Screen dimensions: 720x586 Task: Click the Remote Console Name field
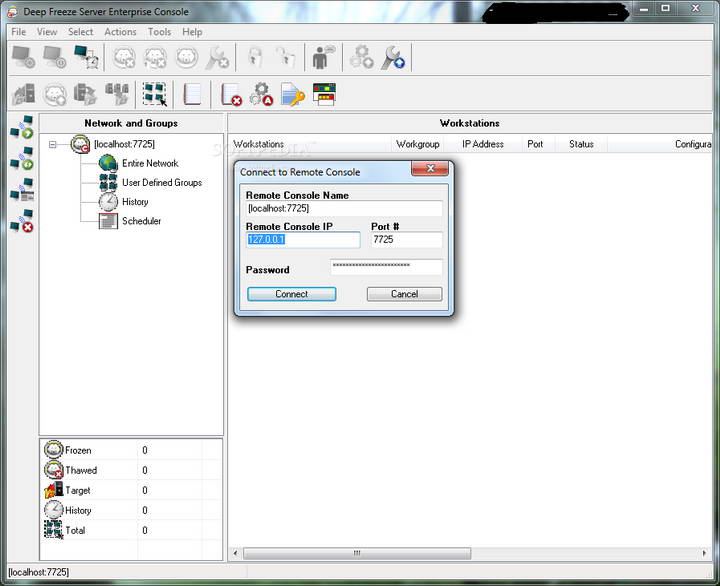[x=344, y=208]
